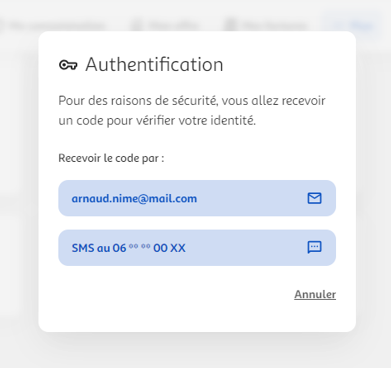Click the masked phone number 00 XX

(x=169, y=248)
